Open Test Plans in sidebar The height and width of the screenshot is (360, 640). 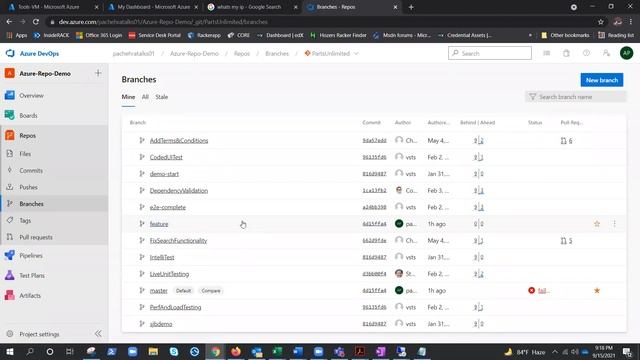pos(32,276)
